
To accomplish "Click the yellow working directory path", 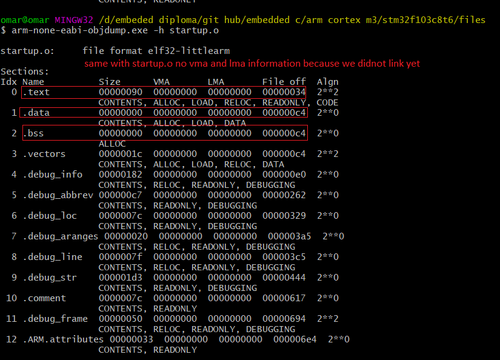I will (x=292, y=20).
